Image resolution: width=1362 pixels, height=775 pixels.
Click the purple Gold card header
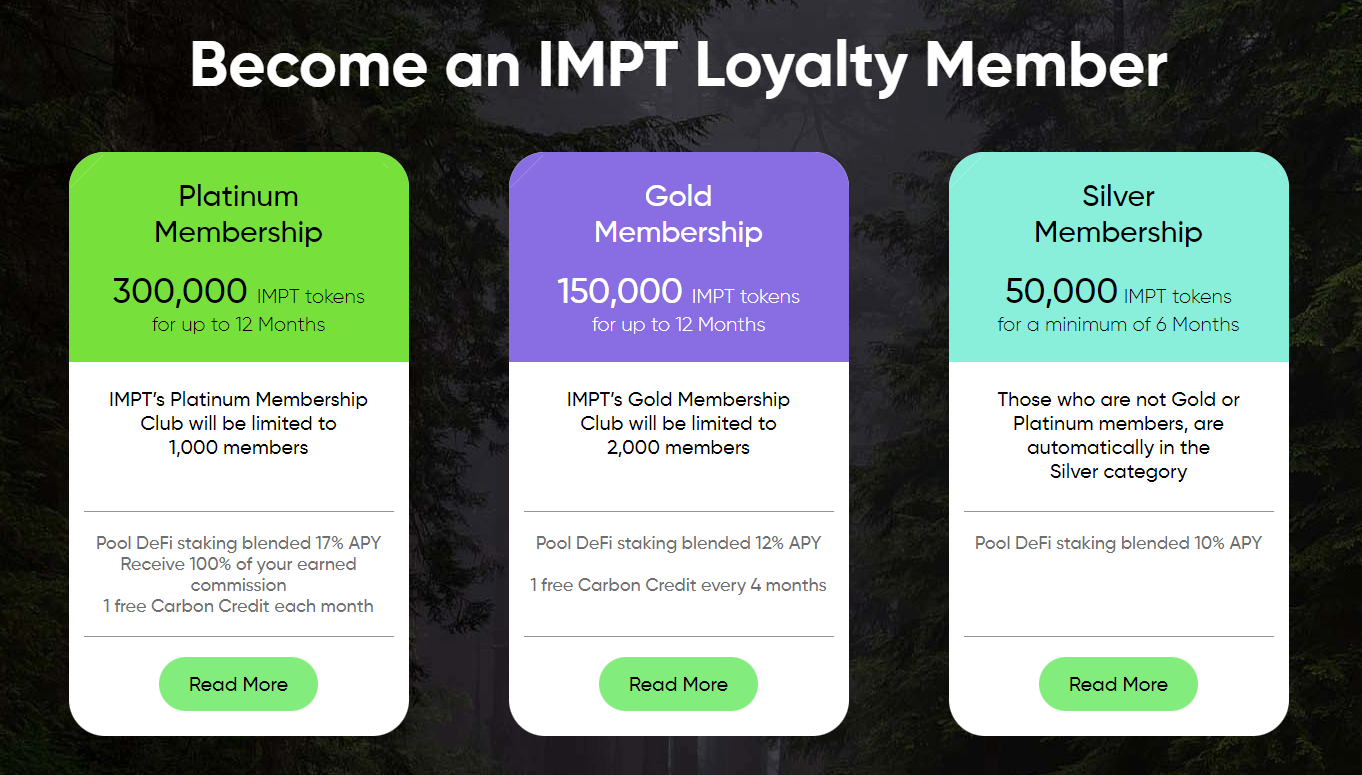[679, 257]
